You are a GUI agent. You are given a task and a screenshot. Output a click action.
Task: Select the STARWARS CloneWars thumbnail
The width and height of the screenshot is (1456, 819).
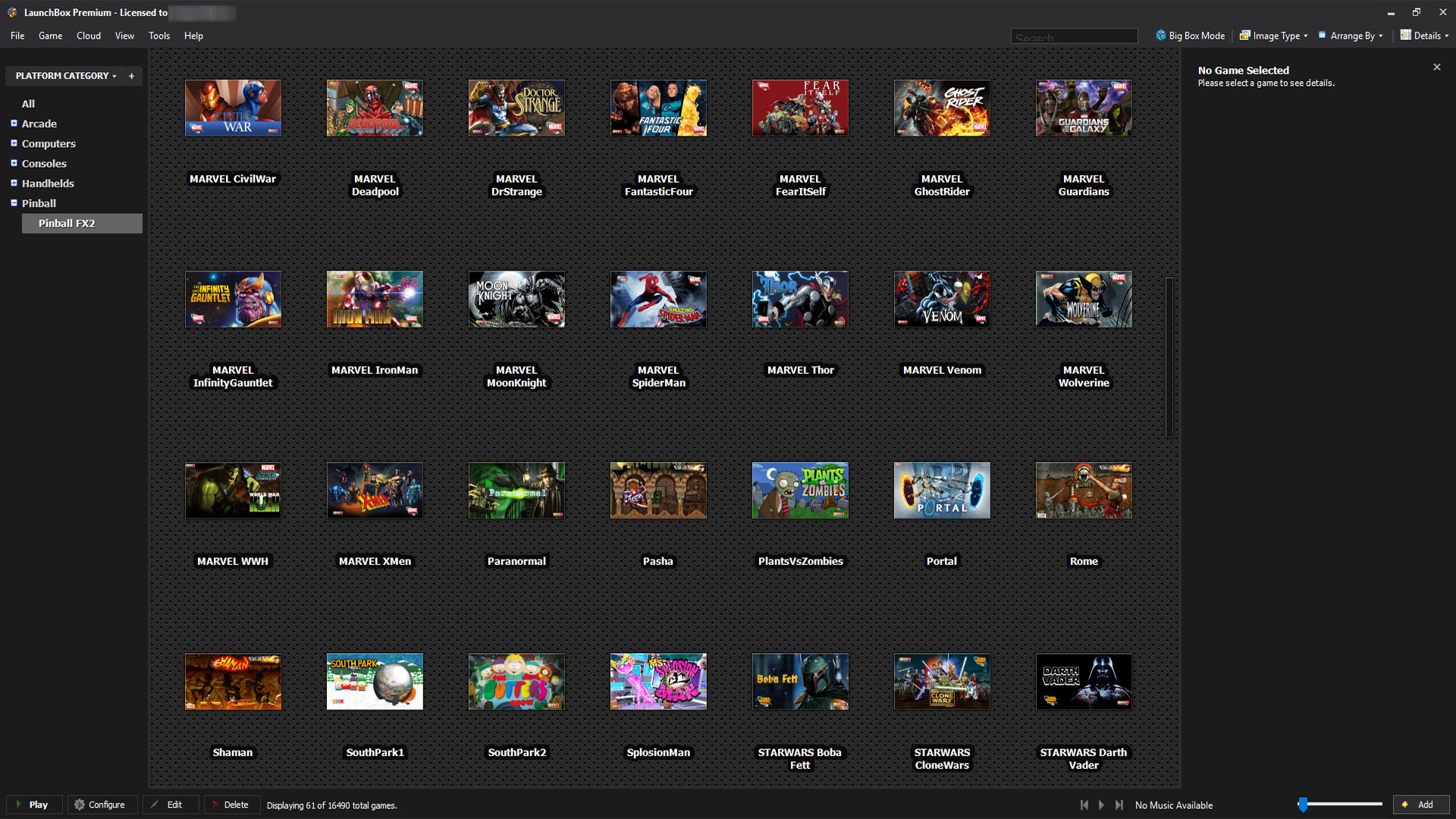point(942,682)
